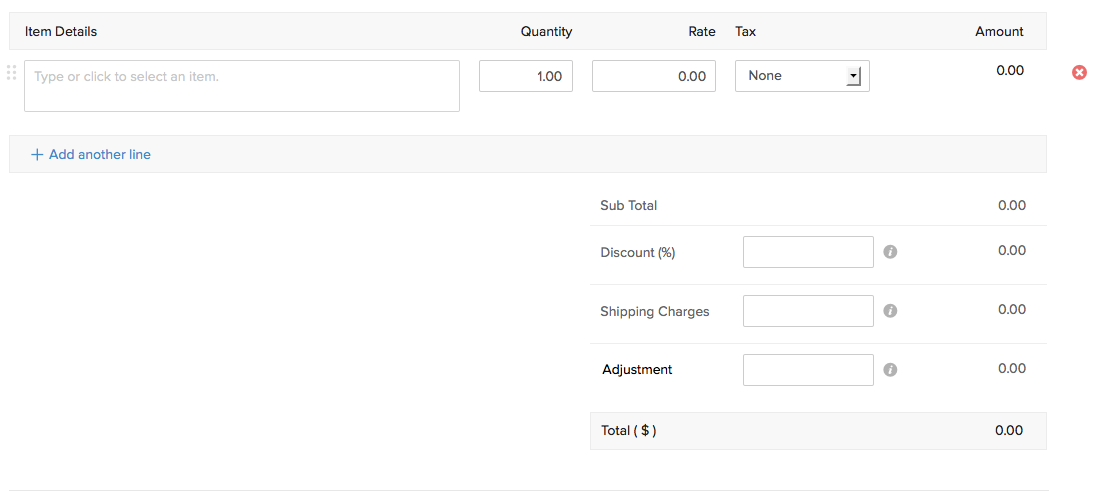Click the Add another line link text
The image size is (1106, 491).
(100, 155)
